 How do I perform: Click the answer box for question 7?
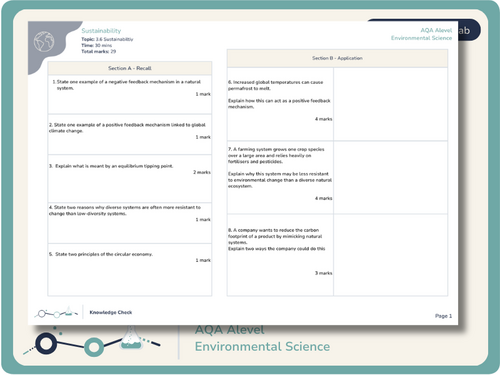coord(391,178)
